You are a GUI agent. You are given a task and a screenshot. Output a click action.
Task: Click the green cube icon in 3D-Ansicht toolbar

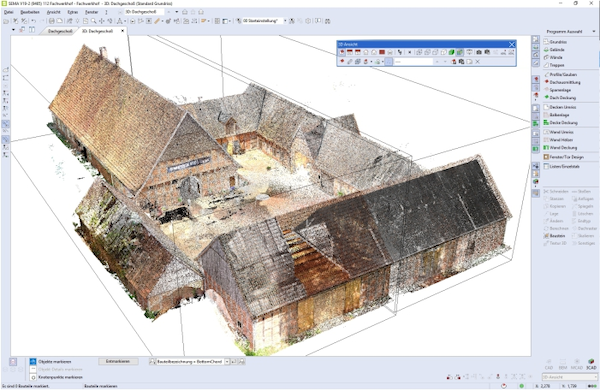pos(452,52)
